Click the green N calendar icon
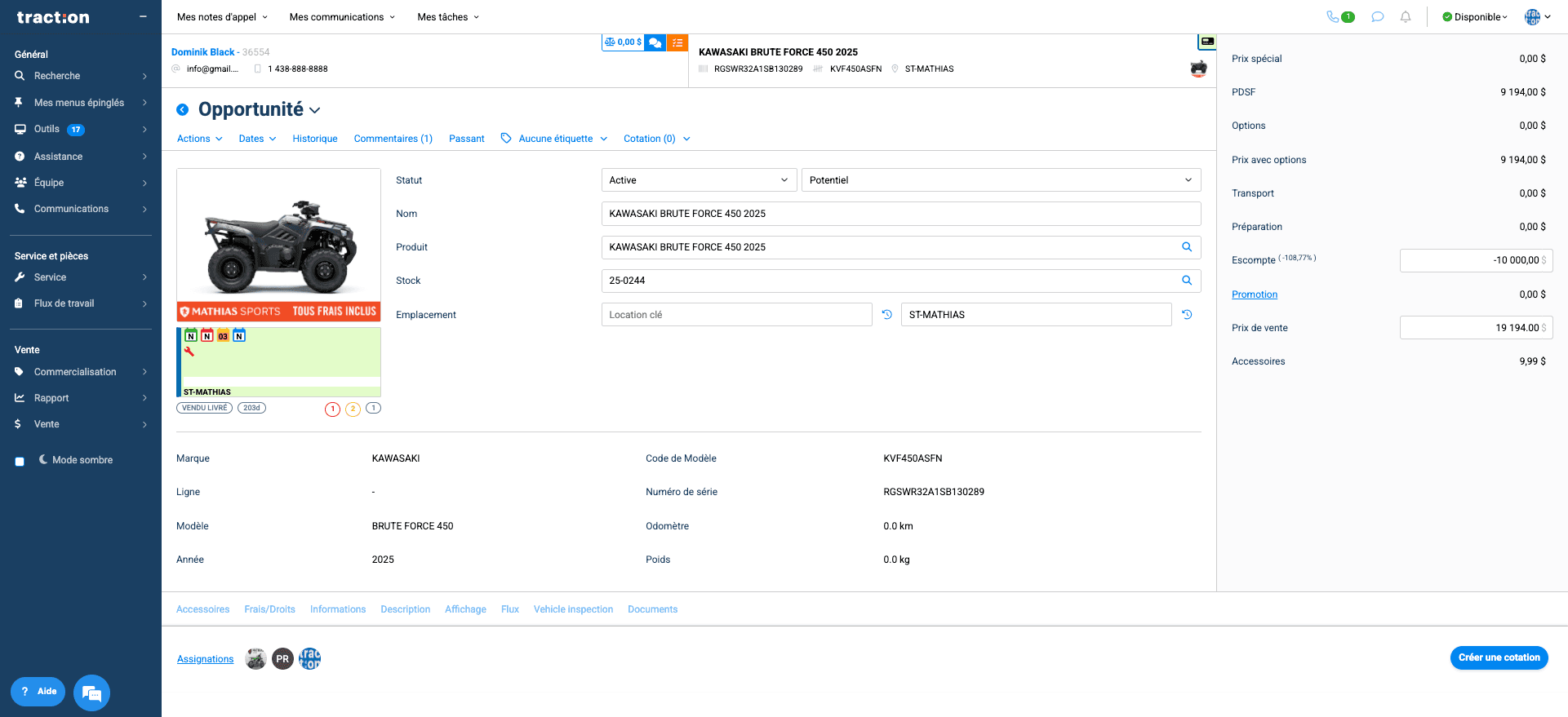1568x717 pixels. click(191, 335)
